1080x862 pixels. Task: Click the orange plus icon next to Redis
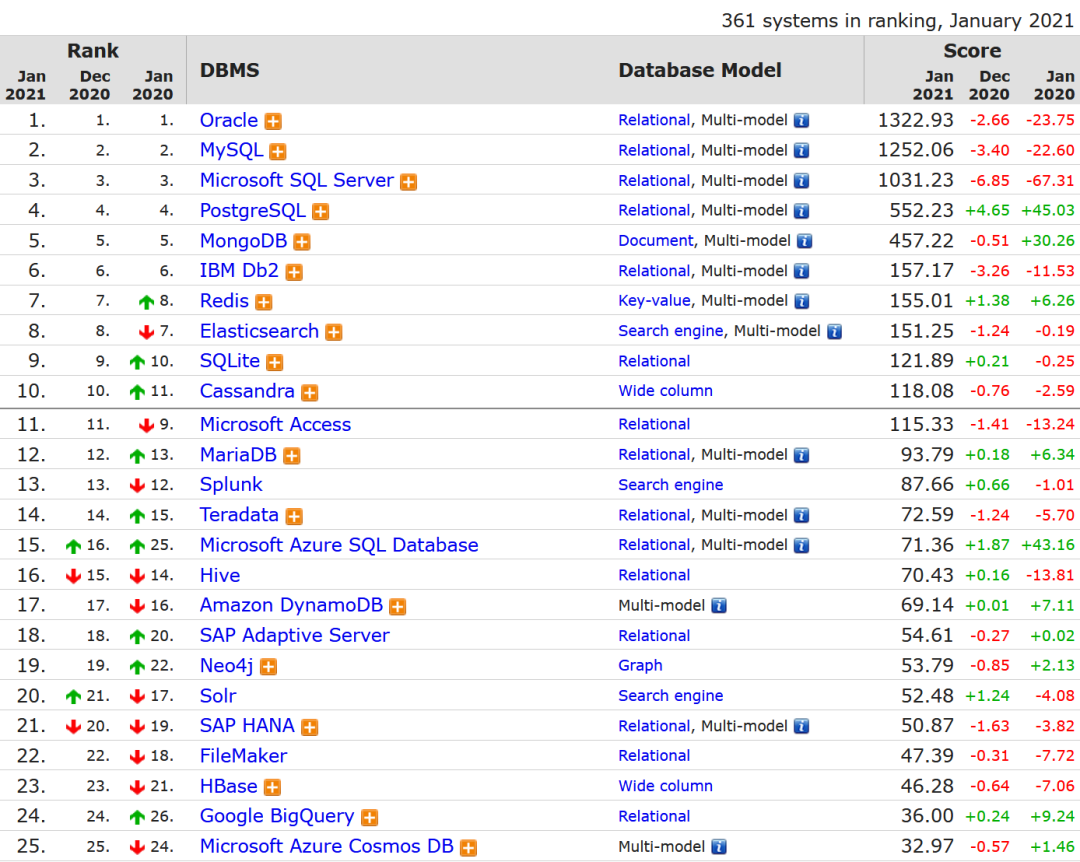tap(263, 302)
